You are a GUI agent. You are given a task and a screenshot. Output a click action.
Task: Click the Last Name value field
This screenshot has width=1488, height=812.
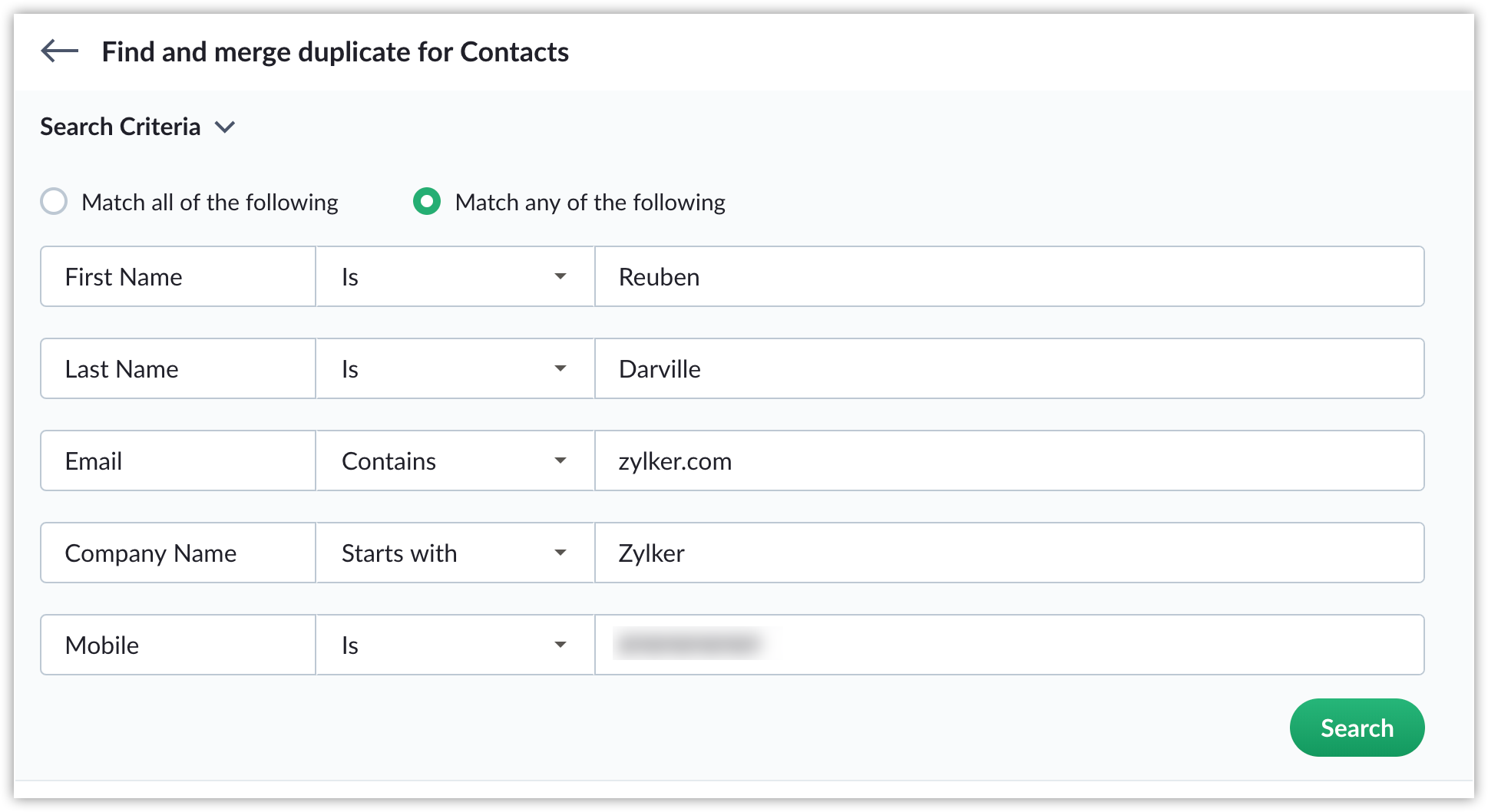(x=1009, y=369)
